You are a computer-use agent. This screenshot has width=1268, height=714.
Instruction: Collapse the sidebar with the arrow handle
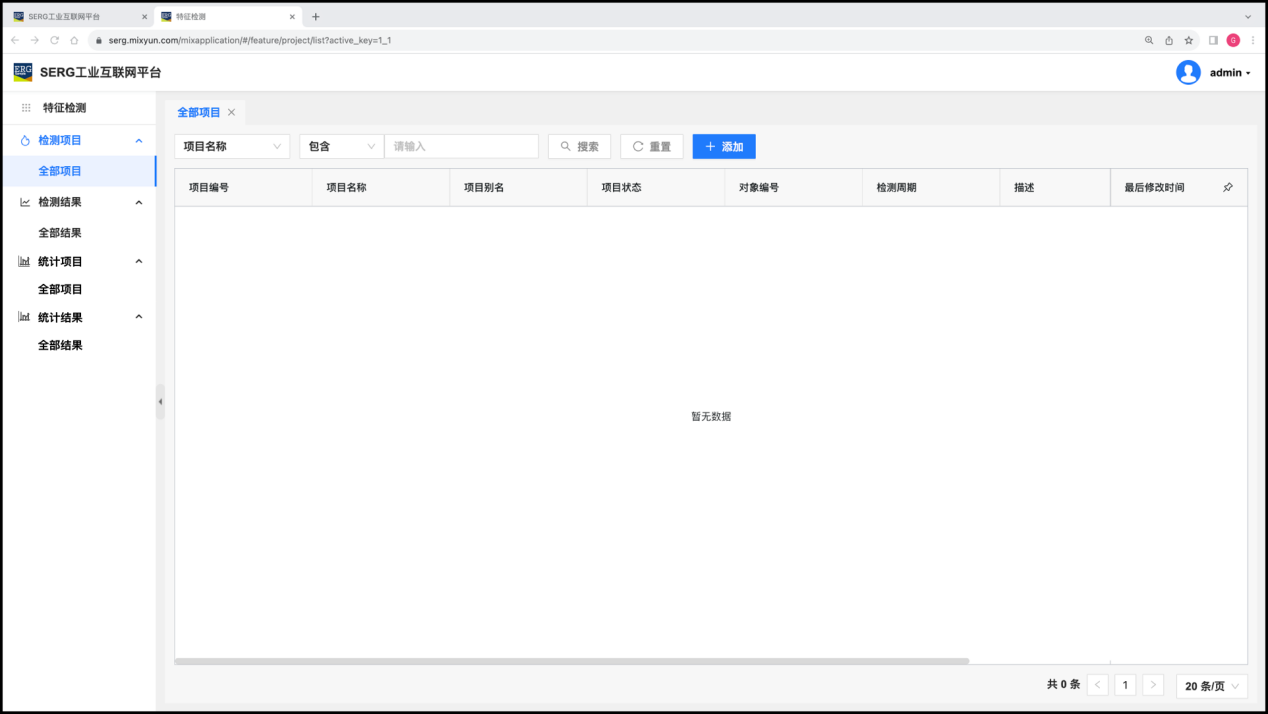(160, 402)
